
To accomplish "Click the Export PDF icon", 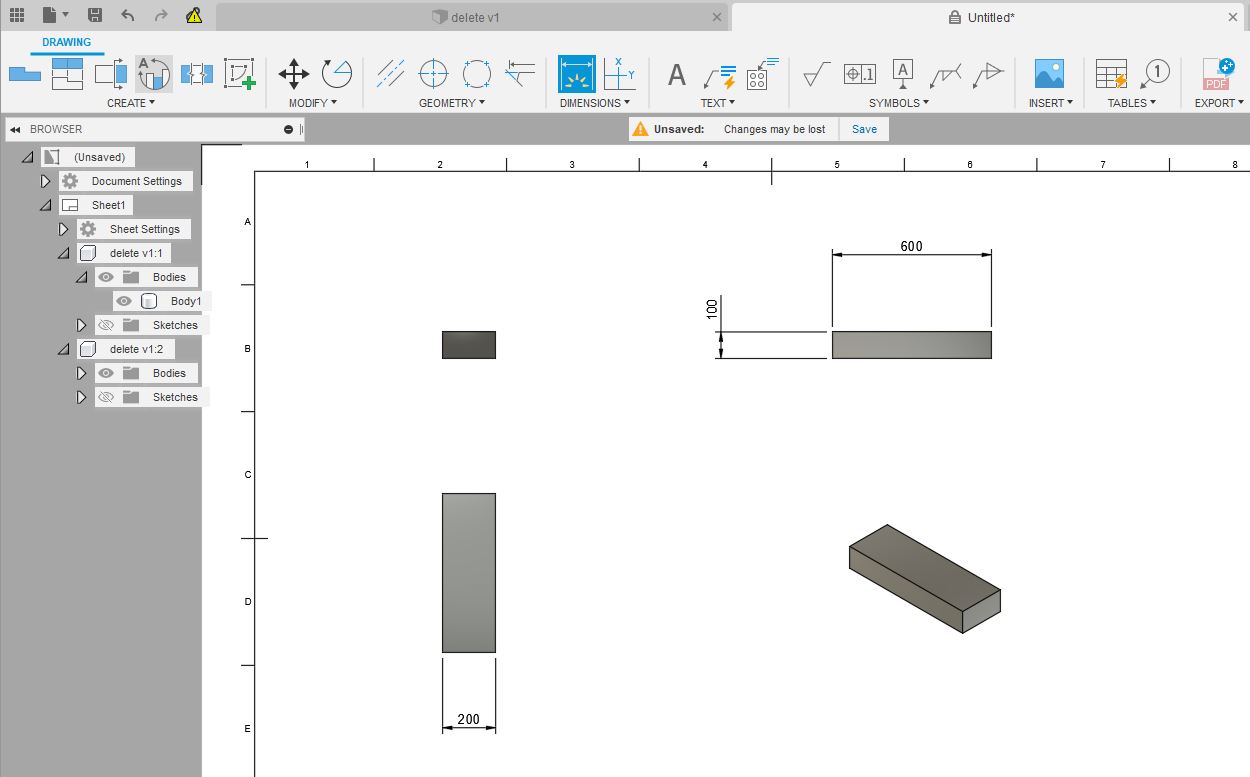I will (x=1218, y=74).
